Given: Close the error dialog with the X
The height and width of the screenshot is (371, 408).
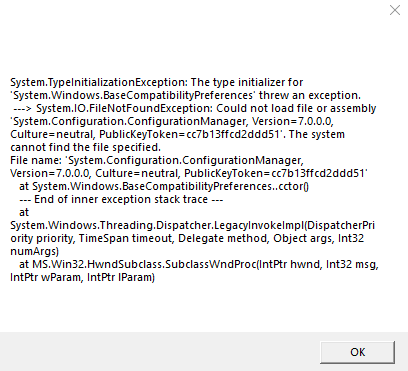Looking at the screenshot, I should click(395, 10).
